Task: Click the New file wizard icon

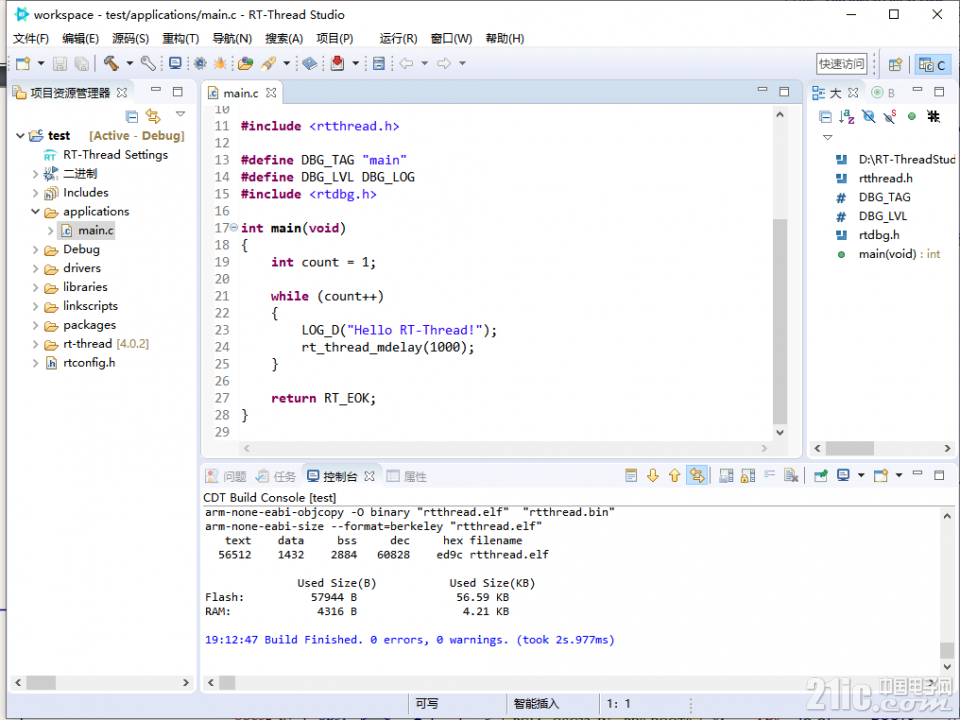Action: point(23,63)
